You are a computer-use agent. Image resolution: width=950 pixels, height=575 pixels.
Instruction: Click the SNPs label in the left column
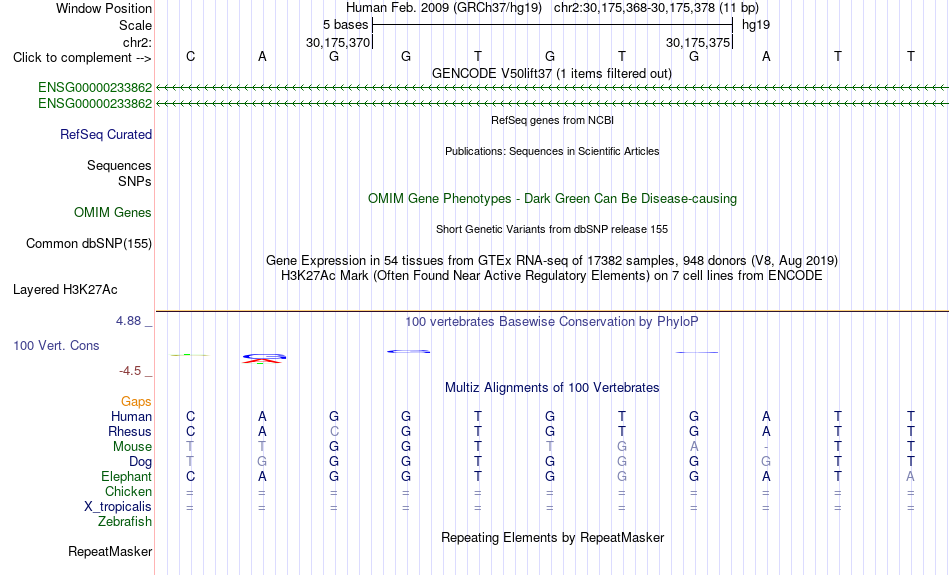[135, 181]
